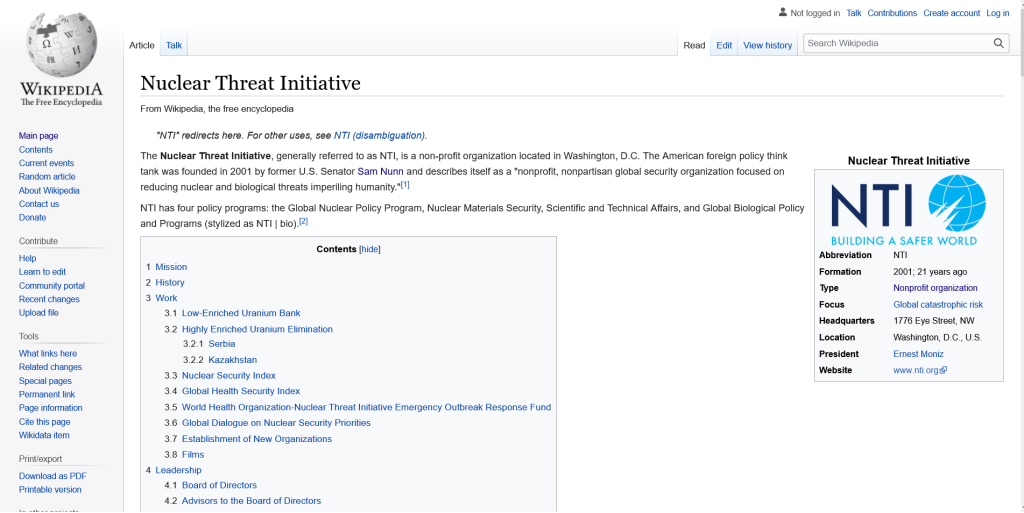
Task: Open Special pages link
Action: point(45,381)
